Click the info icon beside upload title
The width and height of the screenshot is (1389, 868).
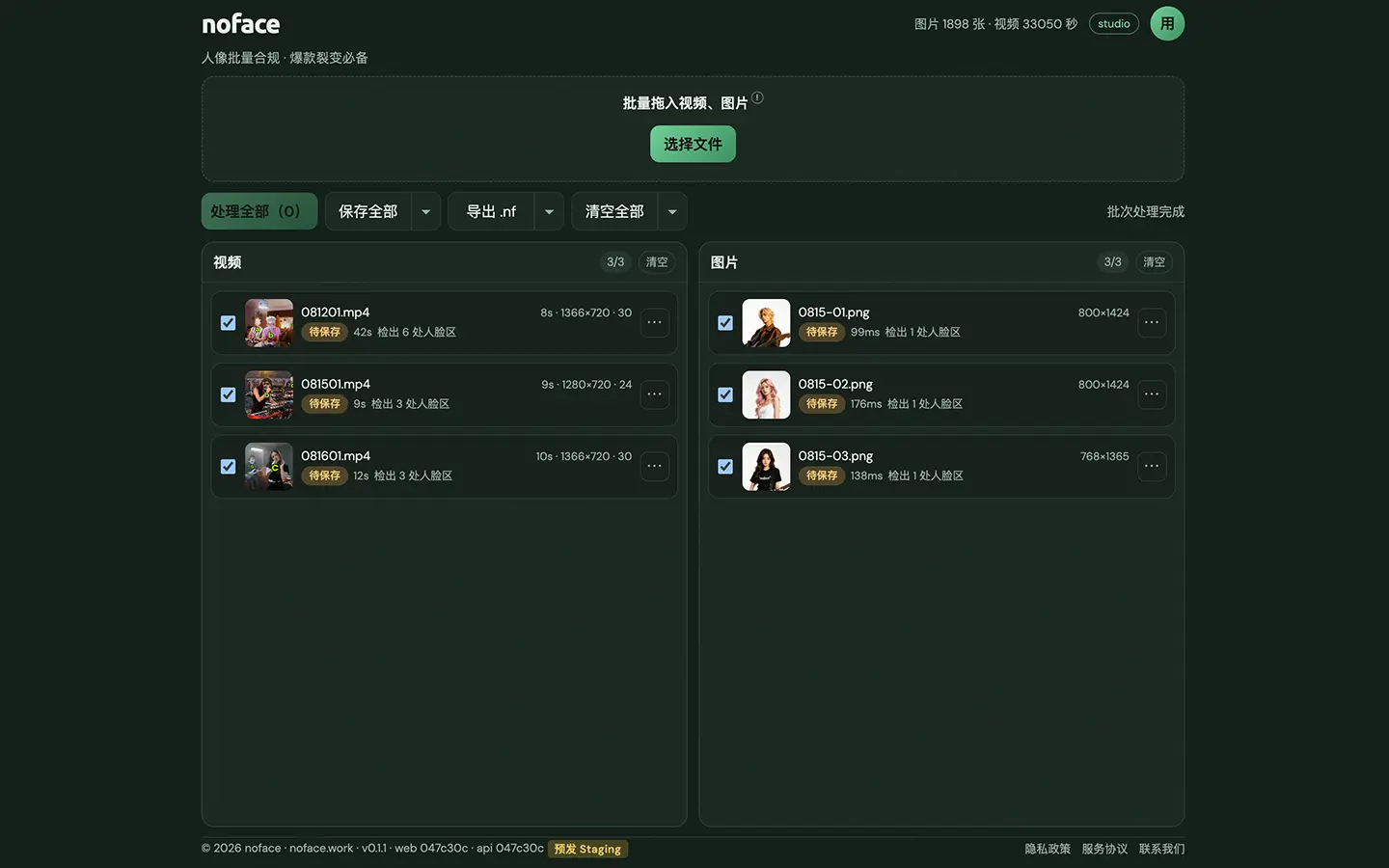tap(757, 97)
